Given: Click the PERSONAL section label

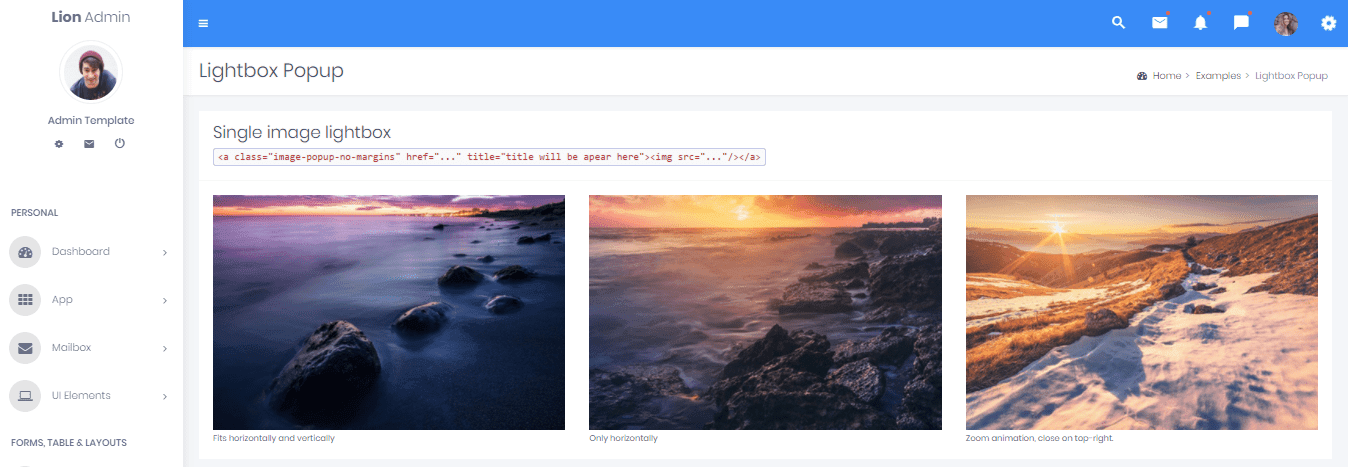Looking at the screenshot, I should 34,213.
